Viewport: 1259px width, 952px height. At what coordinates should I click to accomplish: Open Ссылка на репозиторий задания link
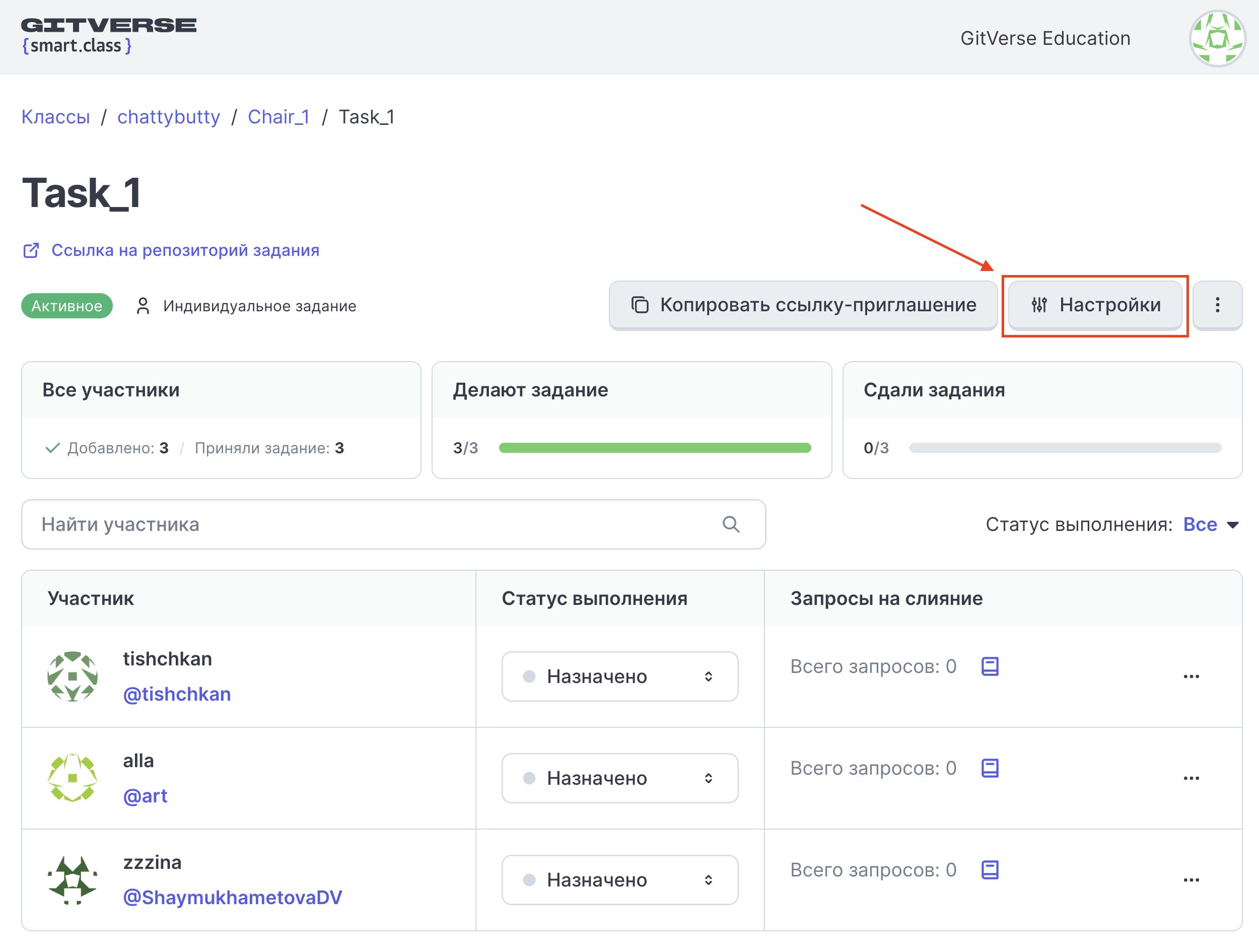185,250
